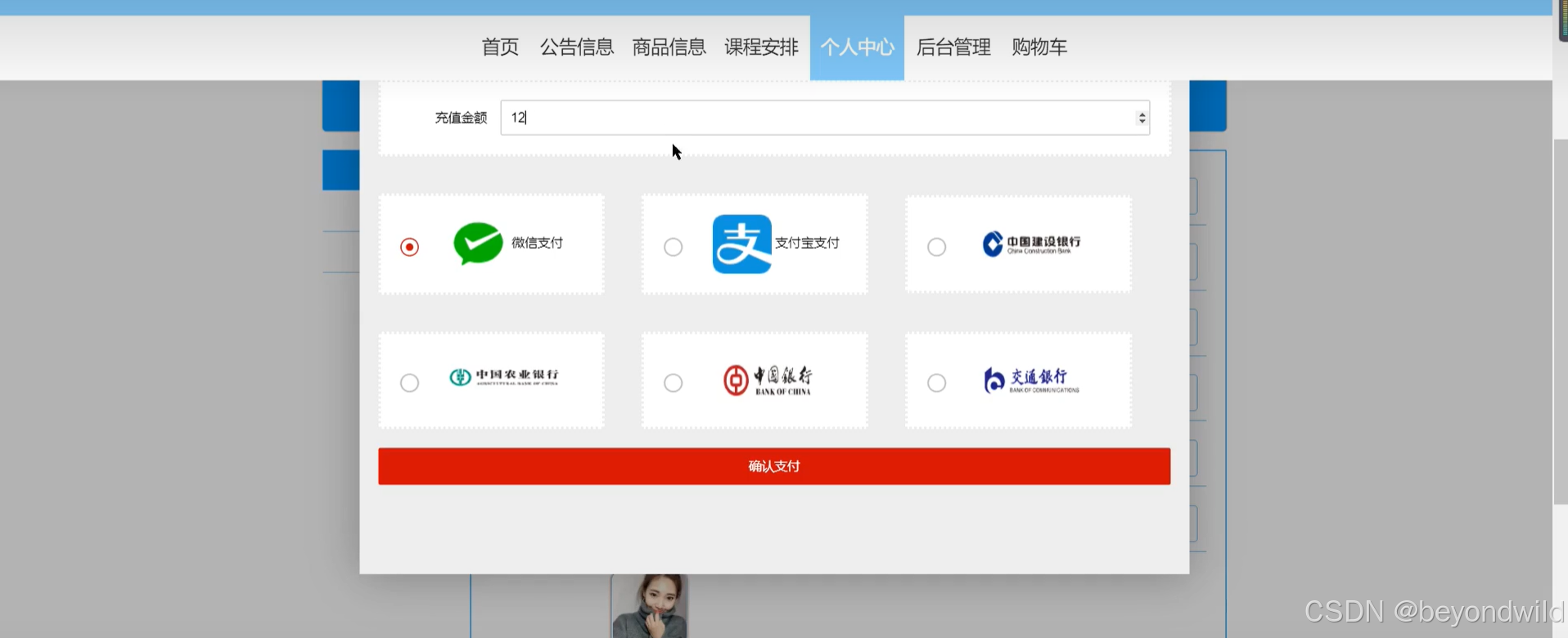The image size is (1568, 638).
Task: Select the 微信支付 radio button
Action: (409, 247)
